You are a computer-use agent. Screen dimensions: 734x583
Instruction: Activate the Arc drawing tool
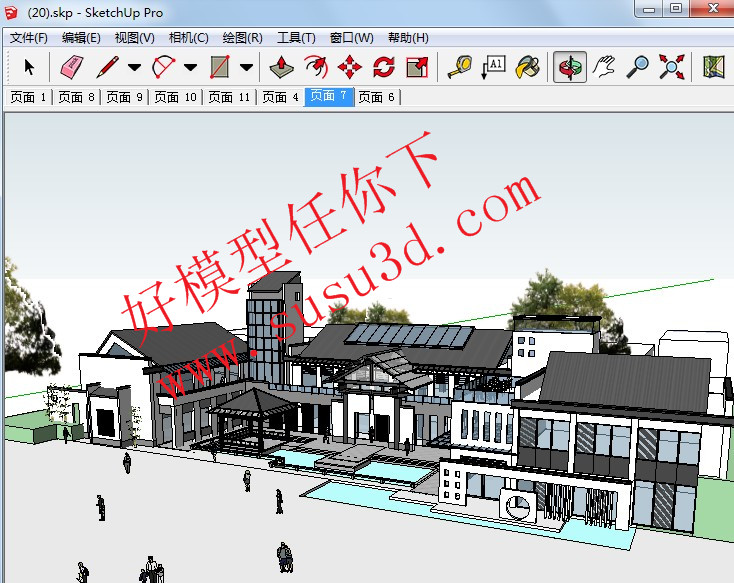click(164, 67)
